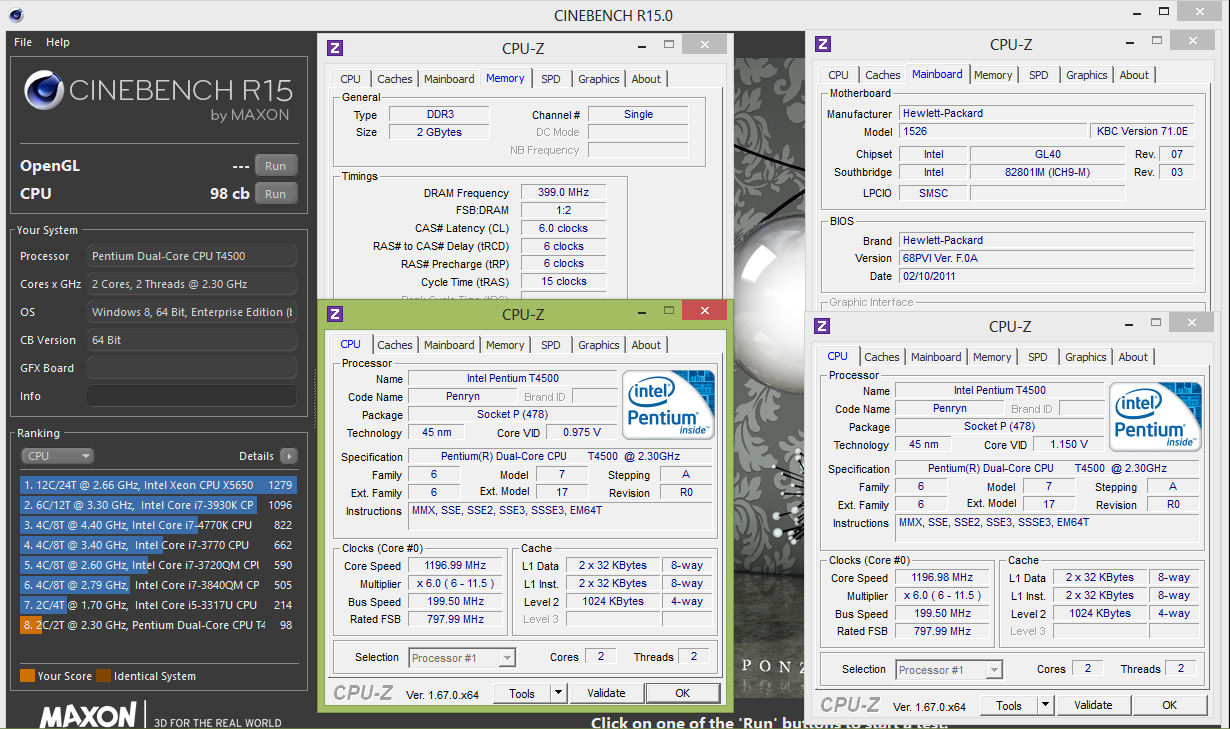Click the DRAM Frequency value 399.0 MHz
This screenshot has height=729, width=1230.
(563, 193)
